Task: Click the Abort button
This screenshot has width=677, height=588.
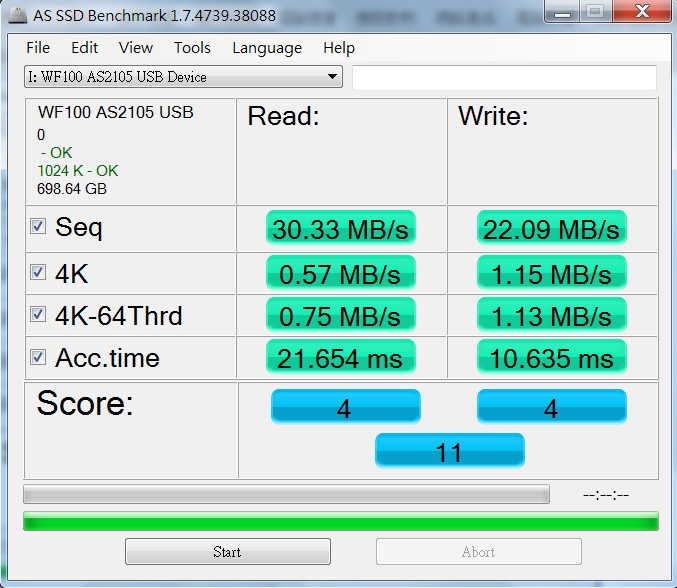Action: [x=478, y=551]
